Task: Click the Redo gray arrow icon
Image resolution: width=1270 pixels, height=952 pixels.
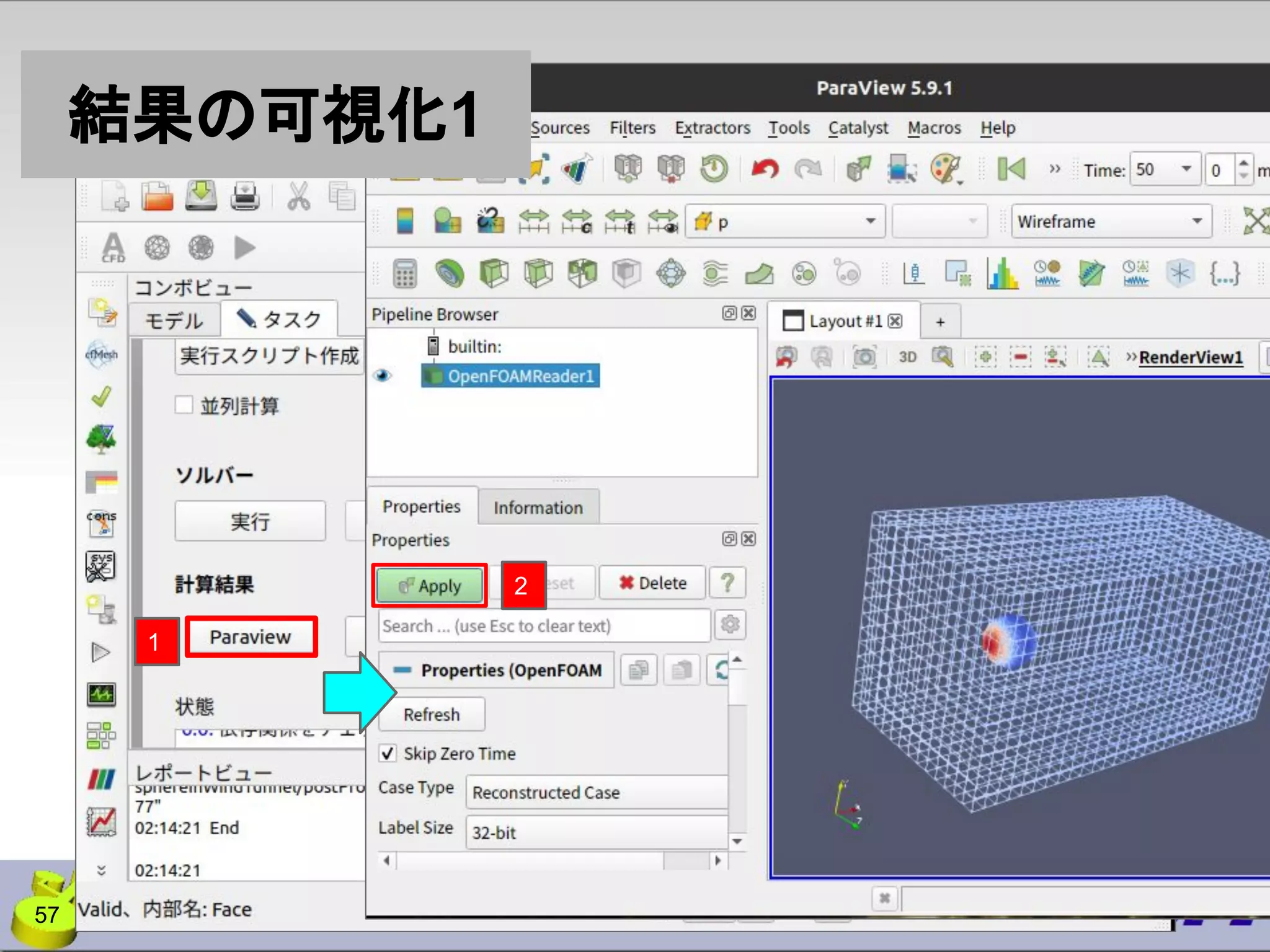Action: point(807,169)
